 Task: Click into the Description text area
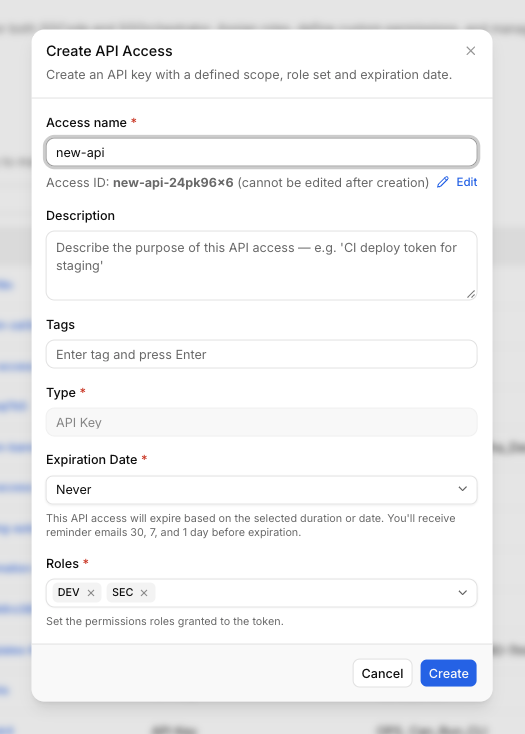coord(262,265)
